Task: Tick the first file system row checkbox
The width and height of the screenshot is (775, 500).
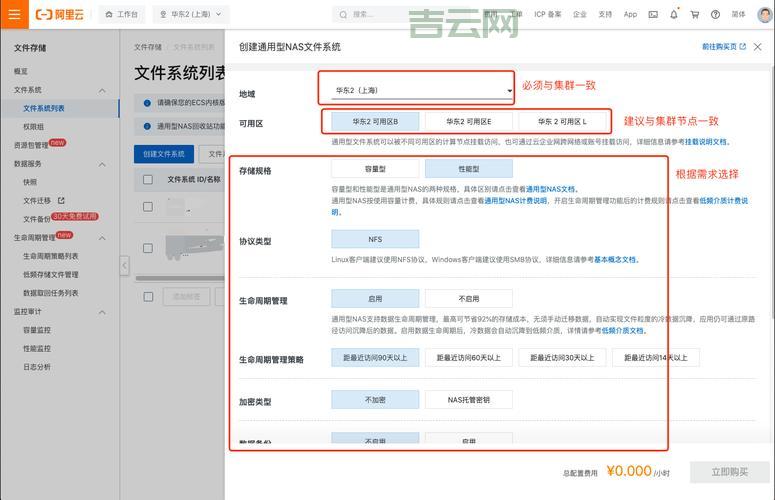Action: click(x=148, y=207)
